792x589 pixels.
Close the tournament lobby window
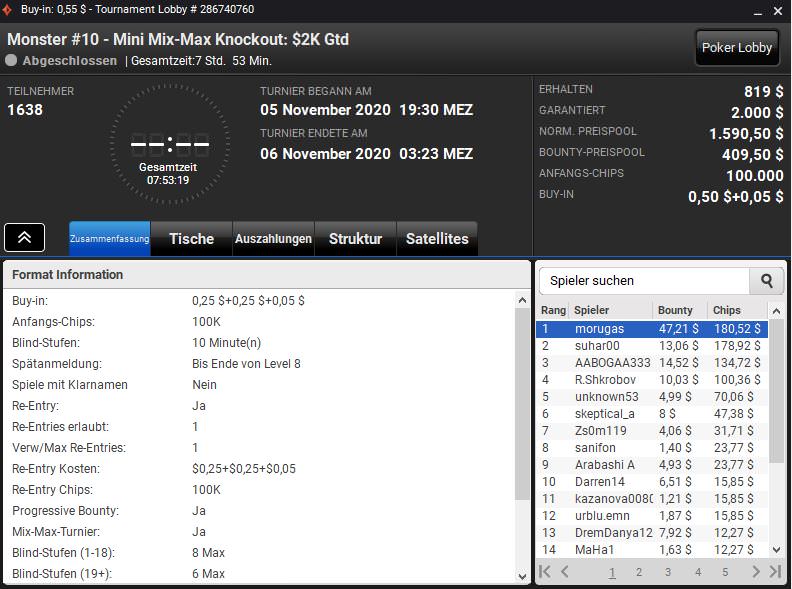click(x=777, y=9)
